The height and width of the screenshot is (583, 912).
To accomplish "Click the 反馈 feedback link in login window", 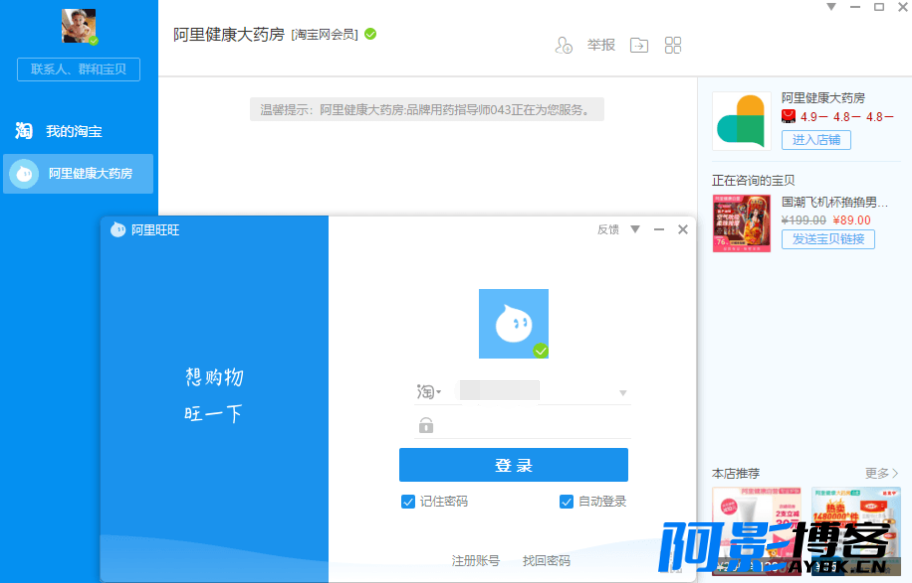I will click(608, 229).
